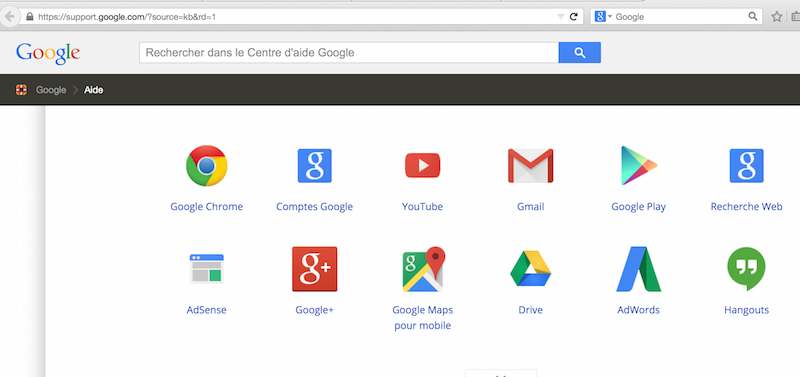800x377 pixels.
Task: Click the Comptes Google text link
Action: [314, 207]
